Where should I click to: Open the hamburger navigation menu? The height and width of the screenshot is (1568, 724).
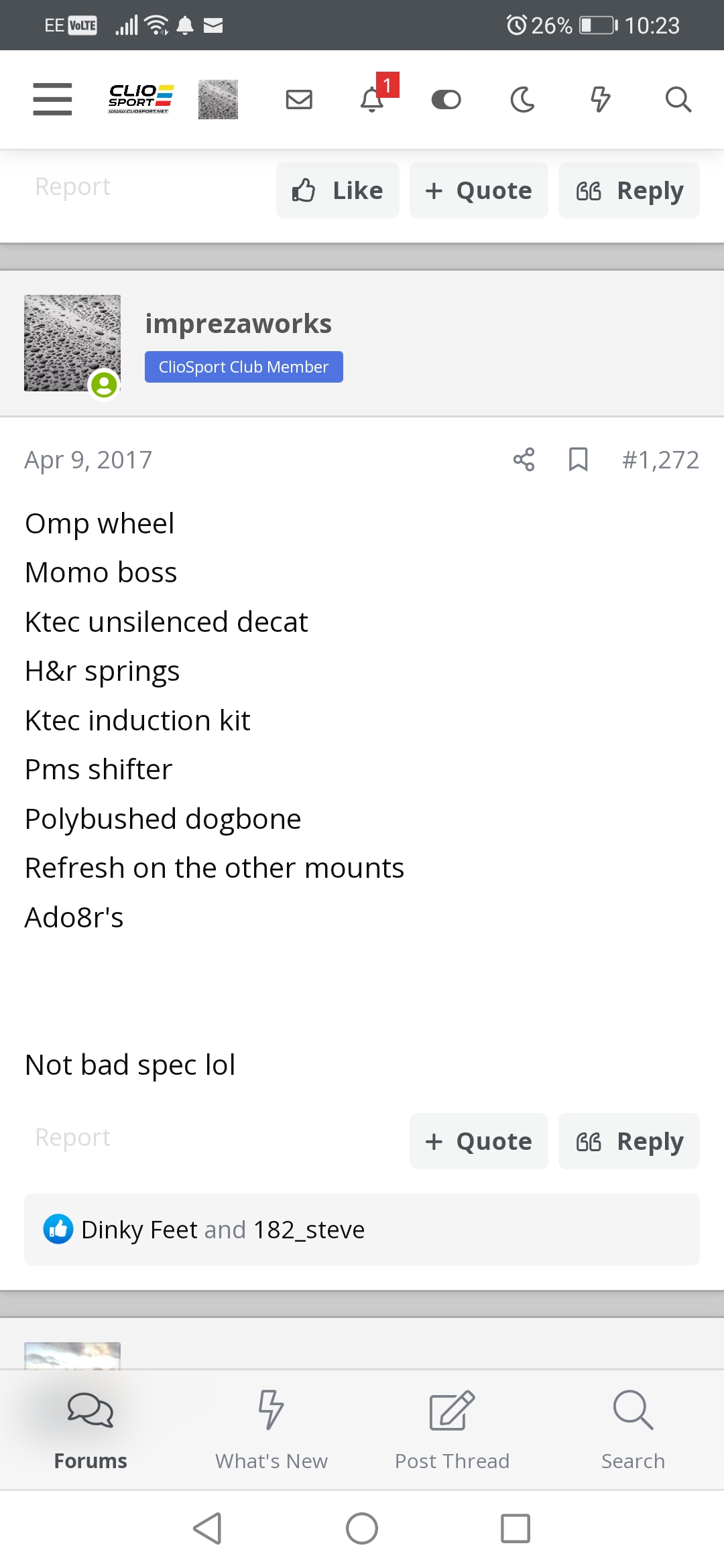[52, 99]
